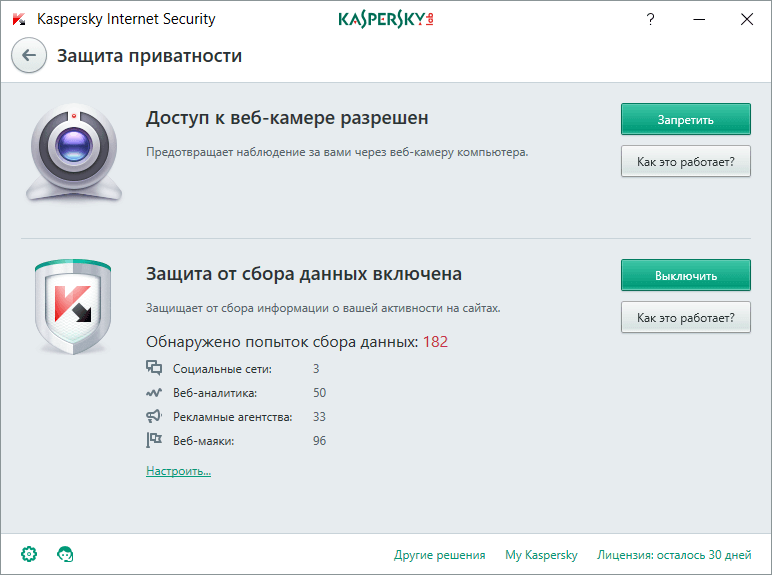This screenshot has height=575, width=772.
Task: Click the Запретить button
Action: (x=686, y=119)
